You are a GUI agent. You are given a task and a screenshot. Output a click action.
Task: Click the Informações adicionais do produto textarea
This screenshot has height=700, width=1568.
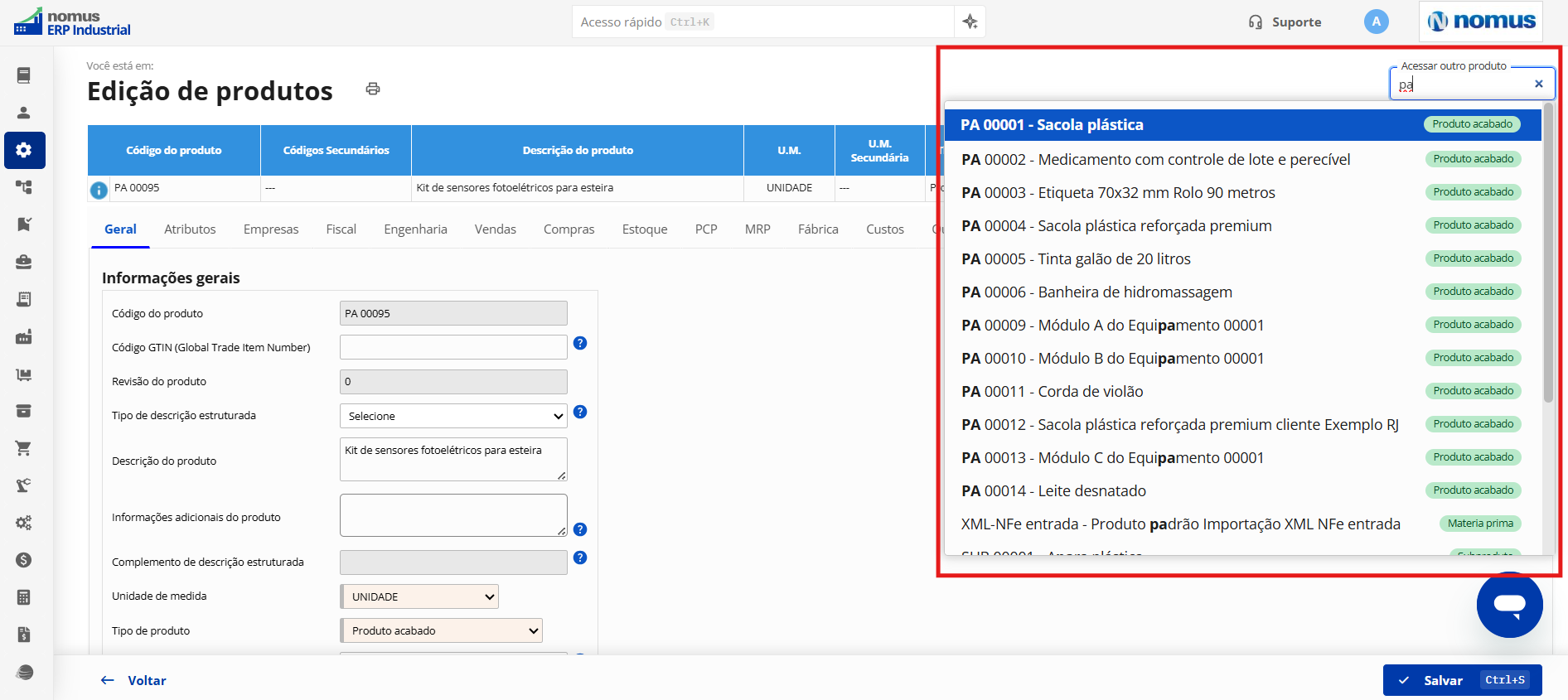point(453,515)
